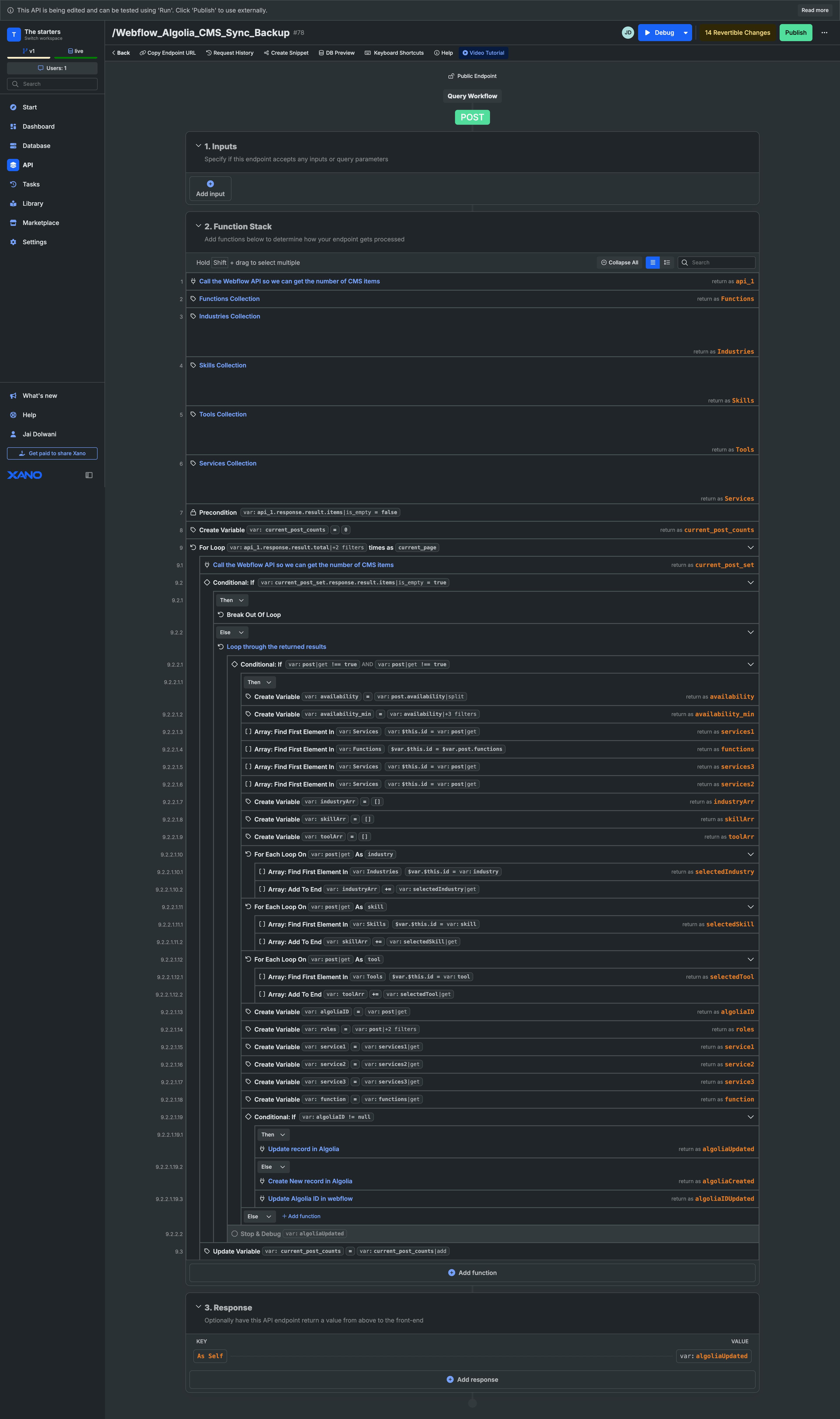Click Create Snippet
The height and width of the screenshot is (1419, 840).
pos(286,53)
